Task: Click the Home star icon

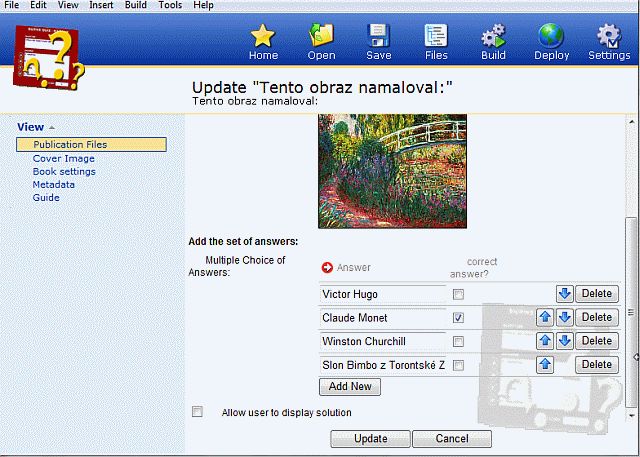Action: [263, 36]
